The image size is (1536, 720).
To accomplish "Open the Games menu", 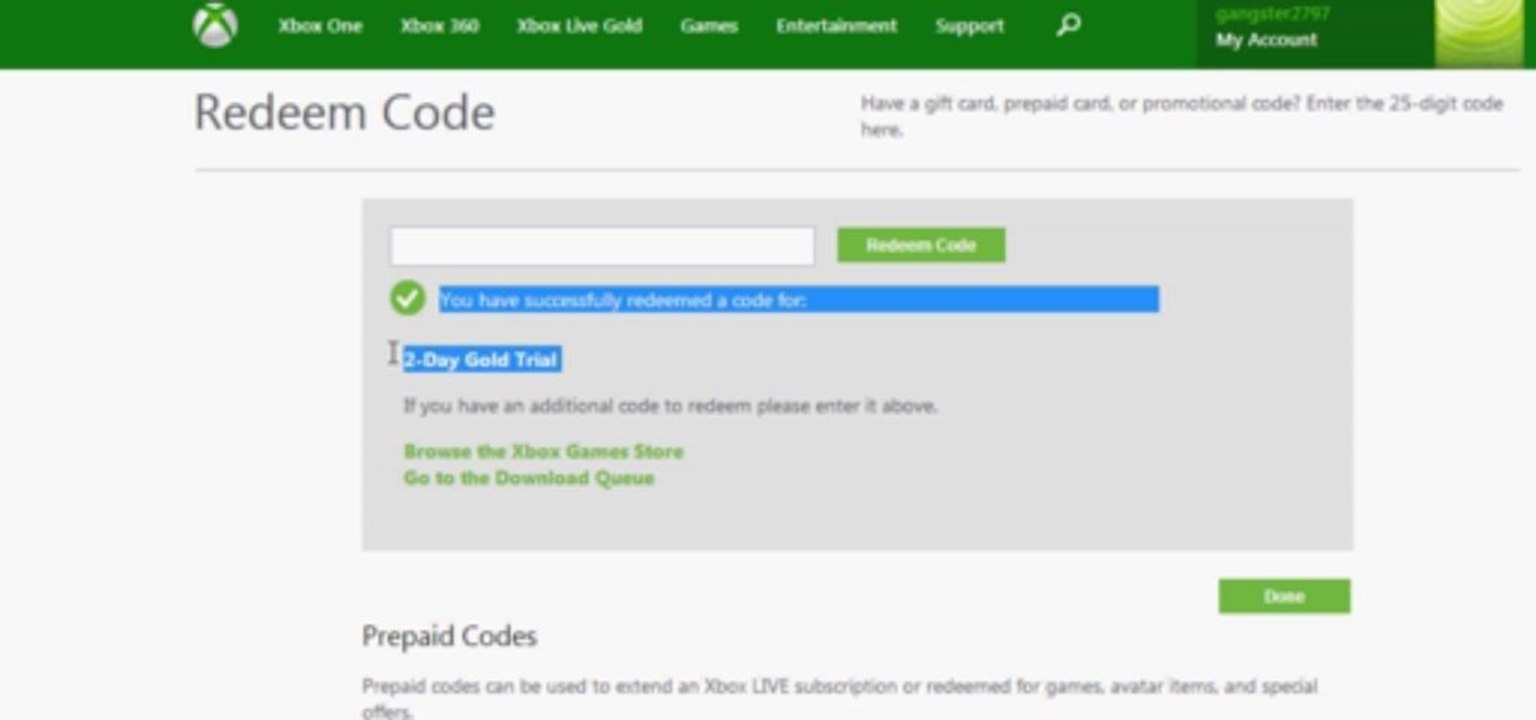I will coord(709,26).
